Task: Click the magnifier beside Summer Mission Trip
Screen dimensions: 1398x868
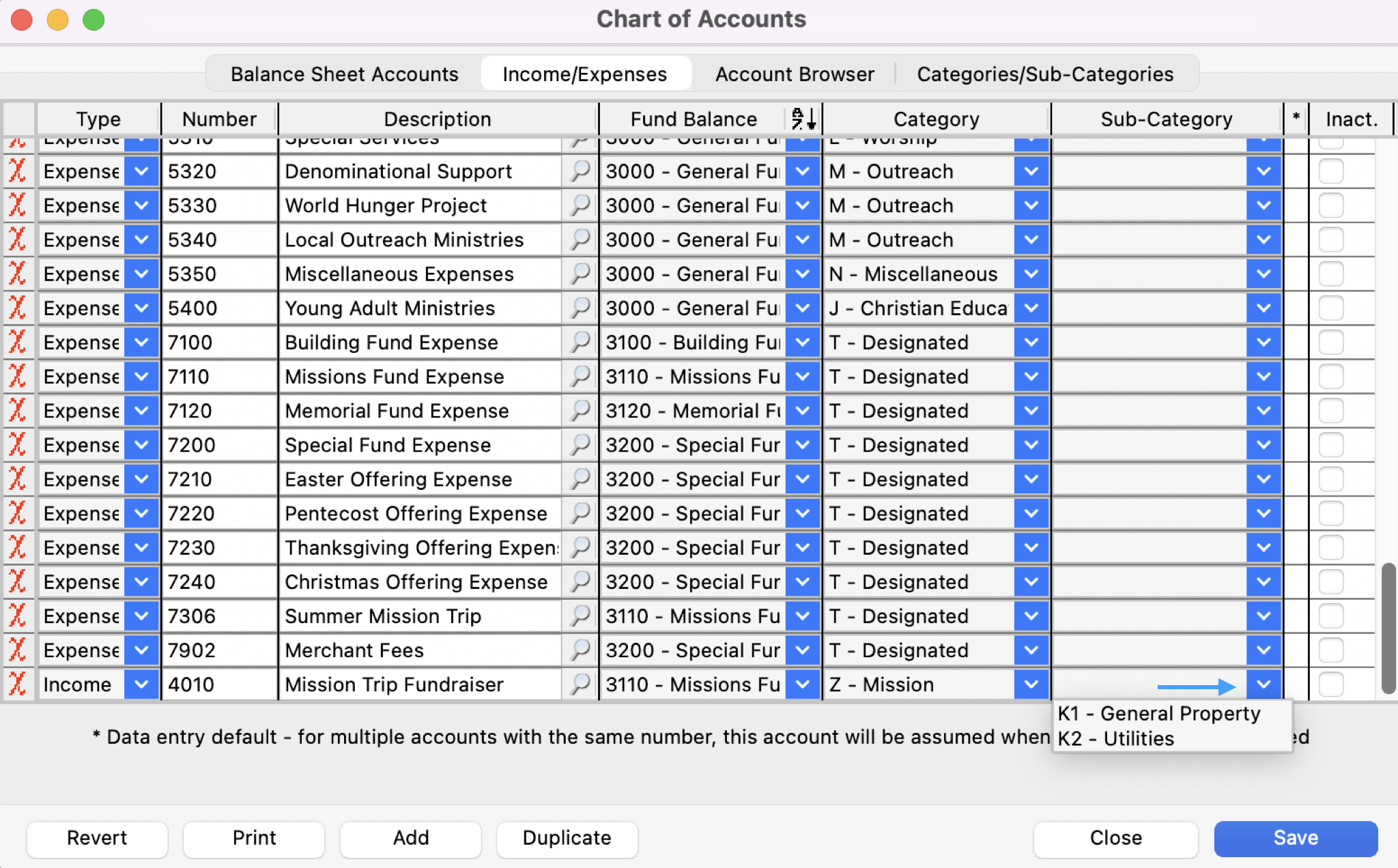Action: tap(580, 616)
